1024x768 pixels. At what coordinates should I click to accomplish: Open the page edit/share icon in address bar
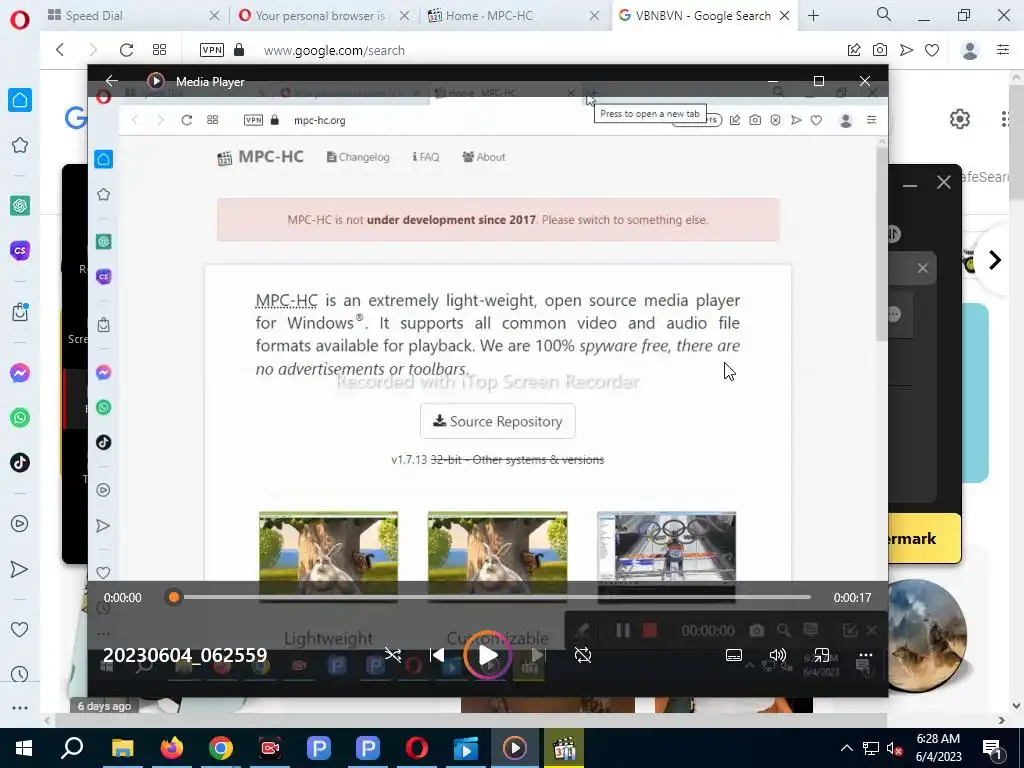pos(854,50)
